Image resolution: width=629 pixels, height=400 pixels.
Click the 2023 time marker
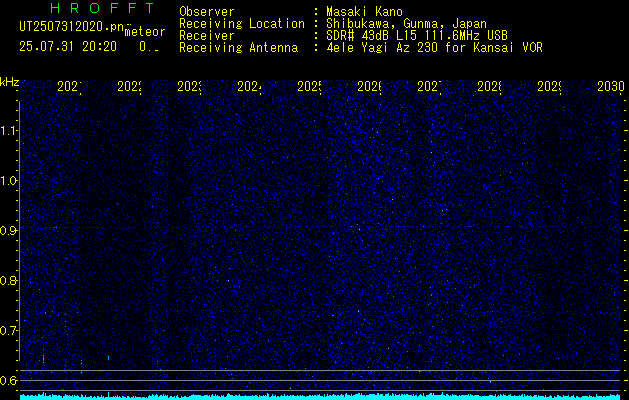tap(189, 86)
